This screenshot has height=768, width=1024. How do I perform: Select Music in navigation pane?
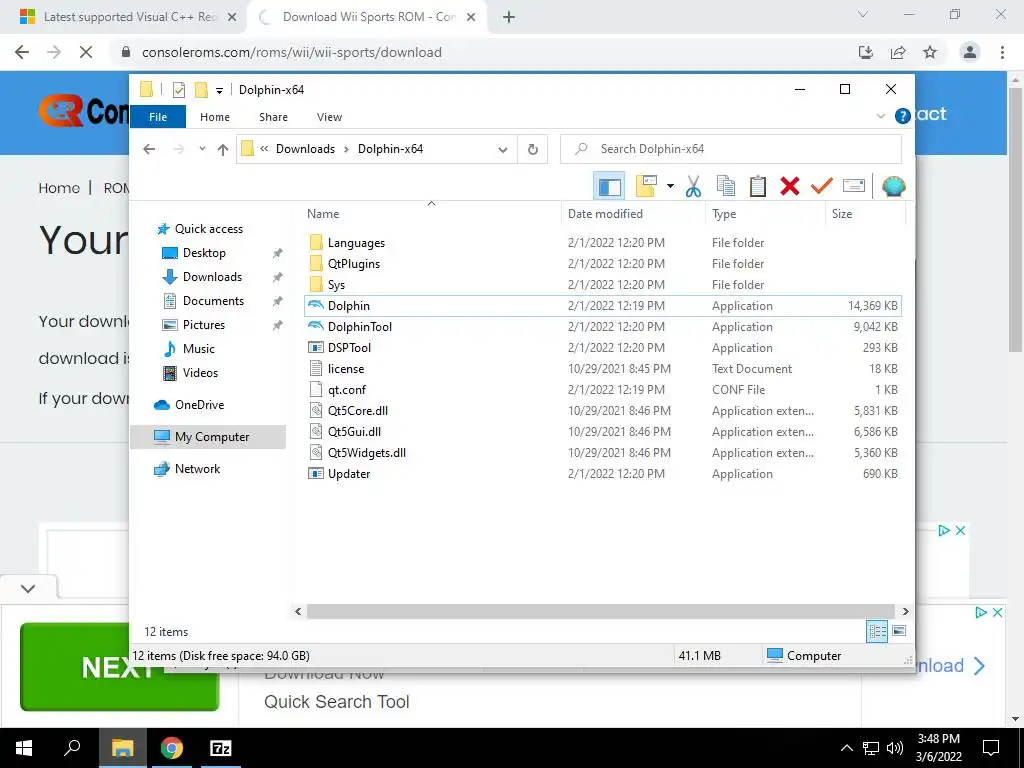coord(199,349)
